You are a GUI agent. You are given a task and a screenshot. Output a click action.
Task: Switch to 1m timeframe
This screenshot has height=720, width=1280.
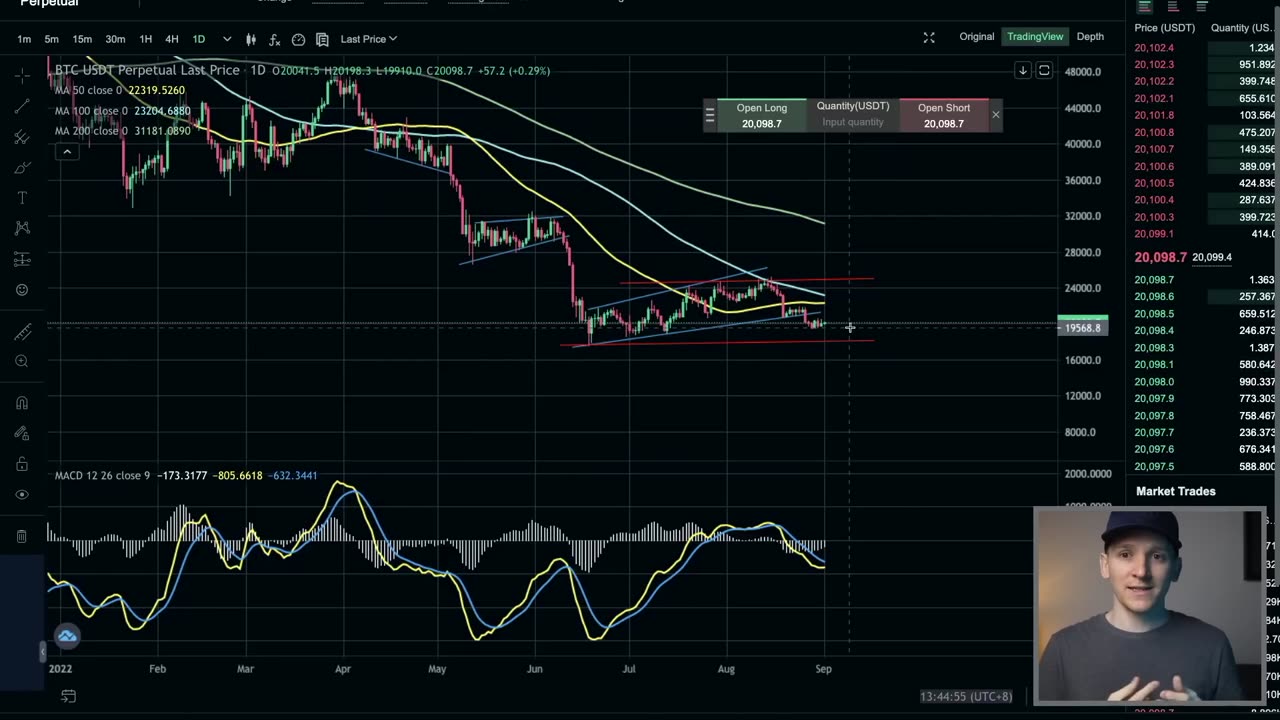pyautogui.click(x=24, y=39)
